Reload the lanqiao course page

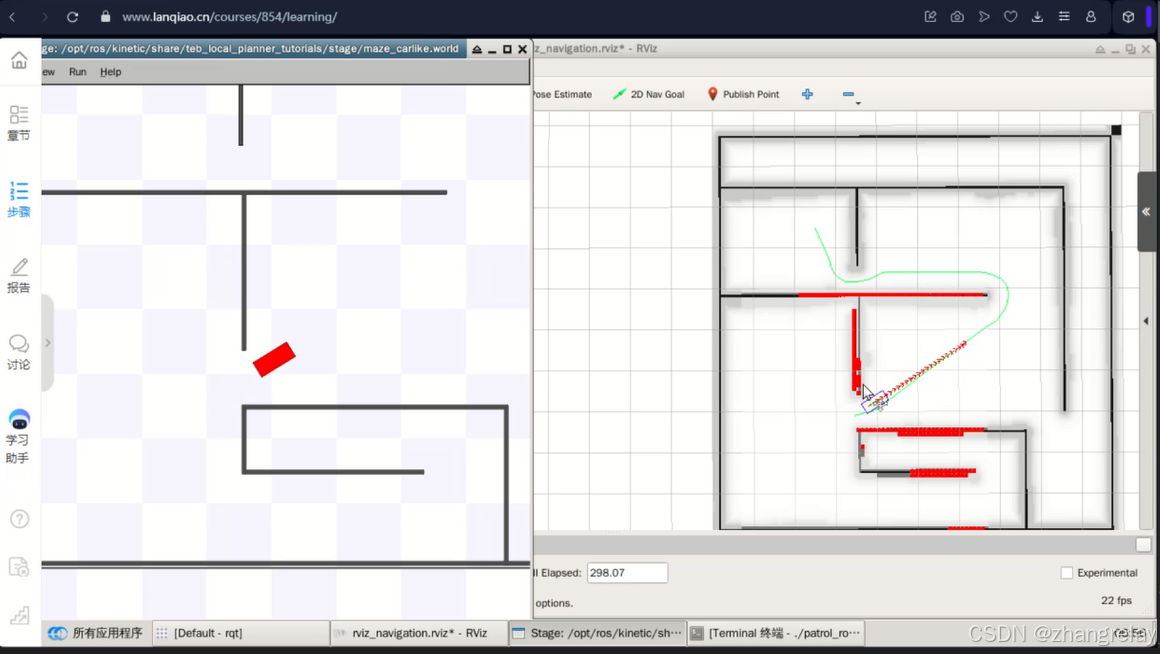pos(72,16)
